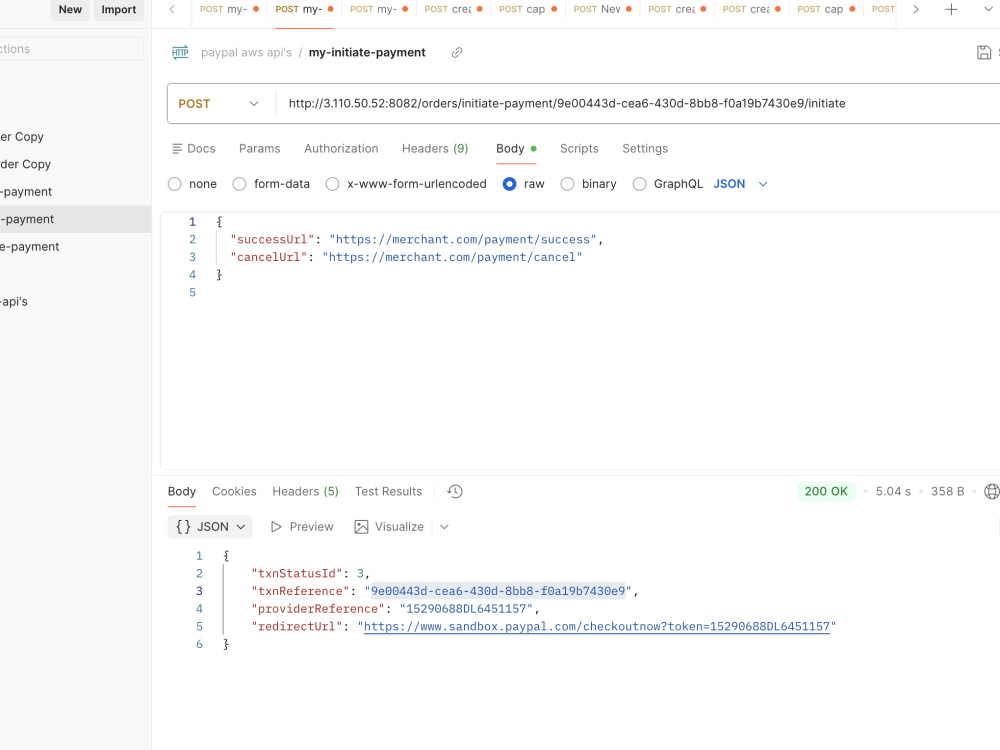Select the GraphQL body type
The height and width of the screenshot is (750, 1000).
pos(639,184)
